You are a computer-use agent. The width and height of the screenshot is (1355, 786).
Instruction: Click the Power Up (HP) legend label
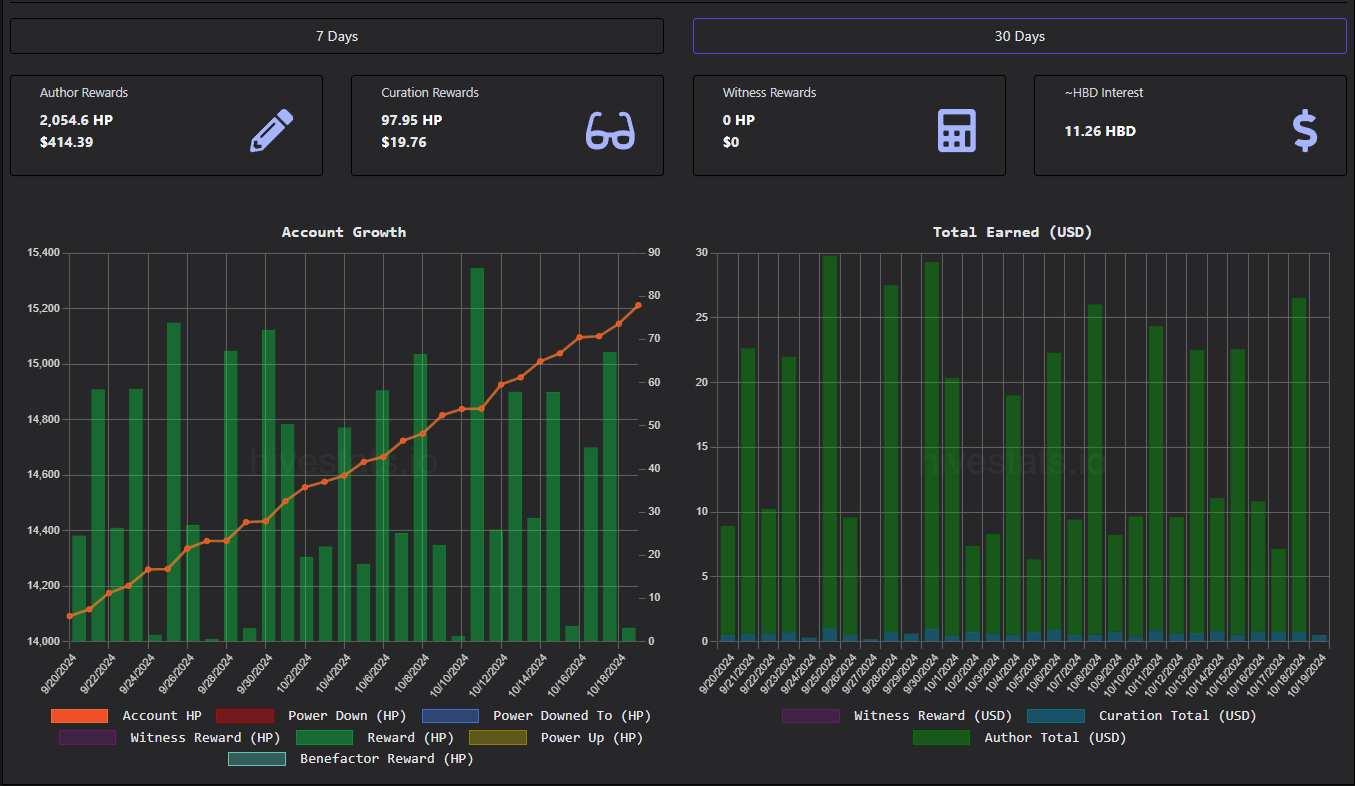pyautogui.click(x=592, y=738)
